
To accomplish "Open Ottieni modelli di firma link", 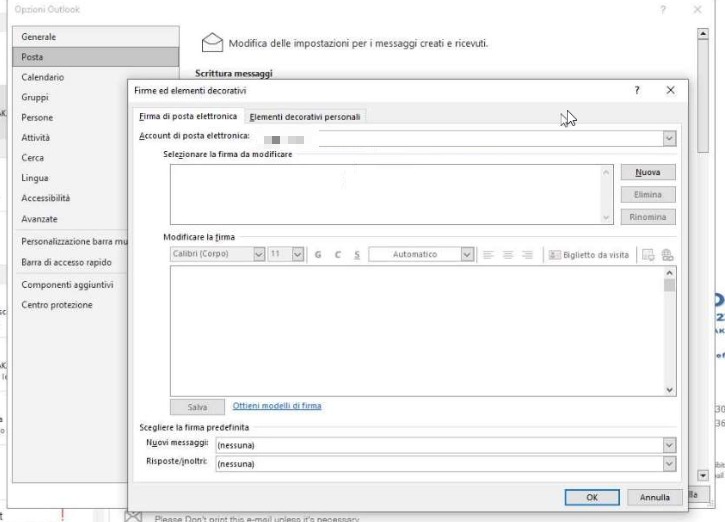I will (x=276, y=405).
